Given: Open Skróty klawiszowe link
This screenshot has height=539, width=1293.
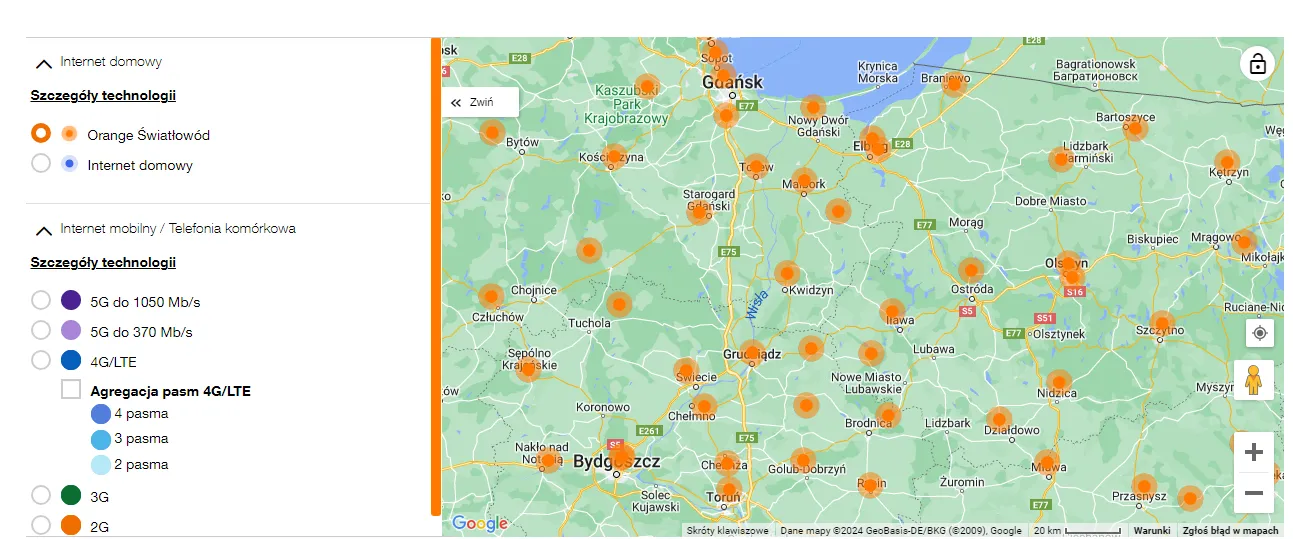Looking at the screenshot, I should 728,531.
